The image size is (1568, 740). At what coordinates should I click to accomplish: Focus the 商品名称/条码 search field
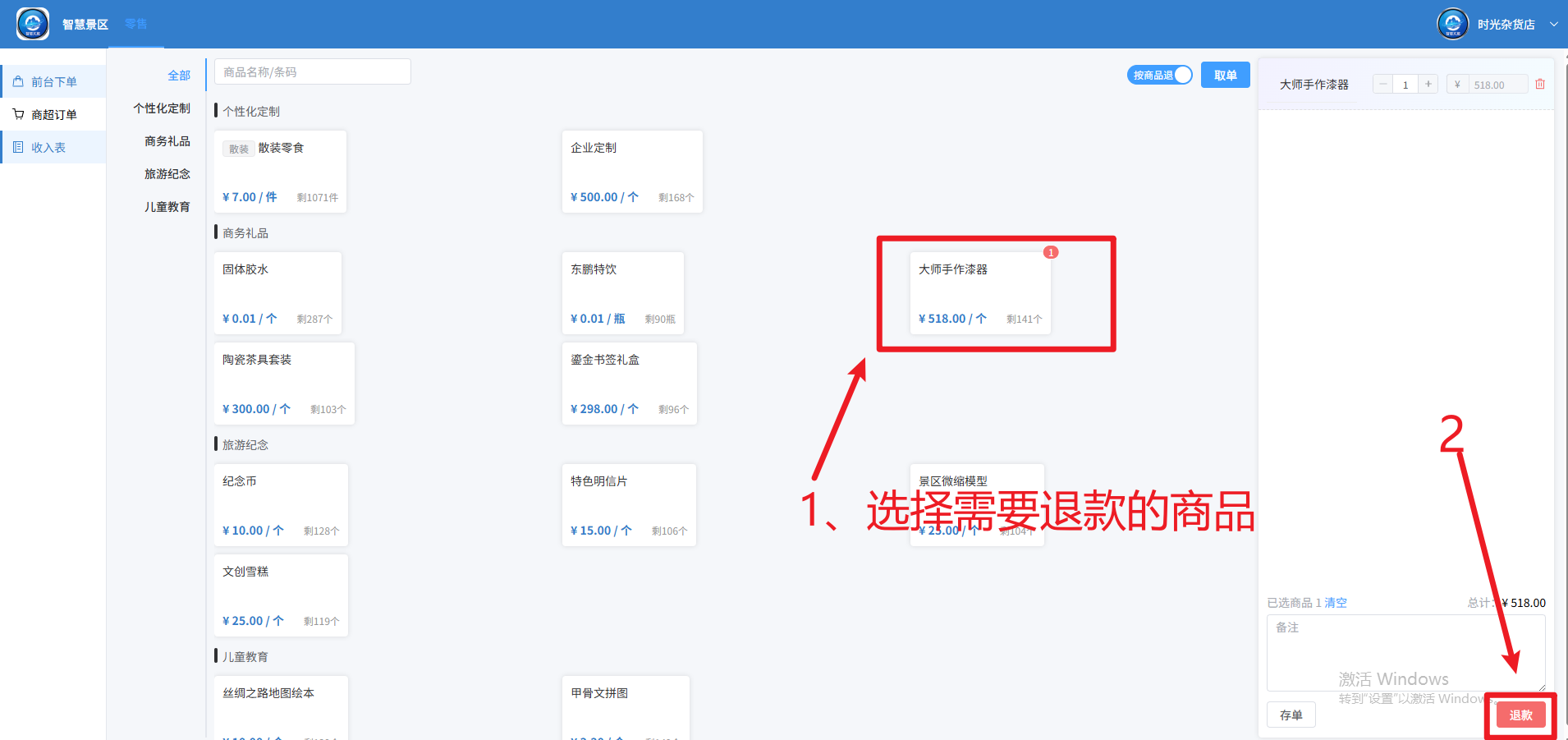[x=312, y=71]
